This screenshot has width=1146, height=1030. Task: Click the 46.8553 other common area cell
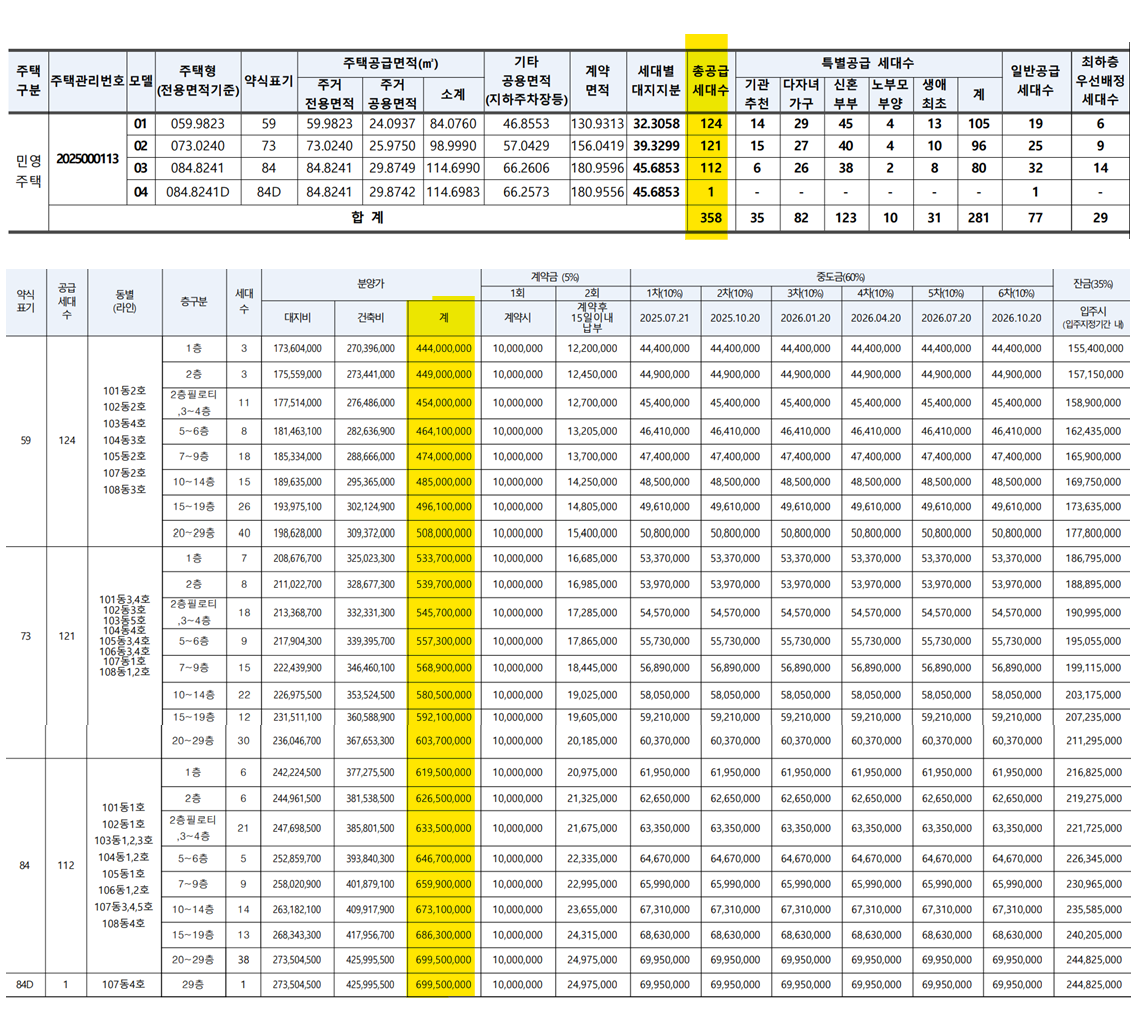(526, 124)
